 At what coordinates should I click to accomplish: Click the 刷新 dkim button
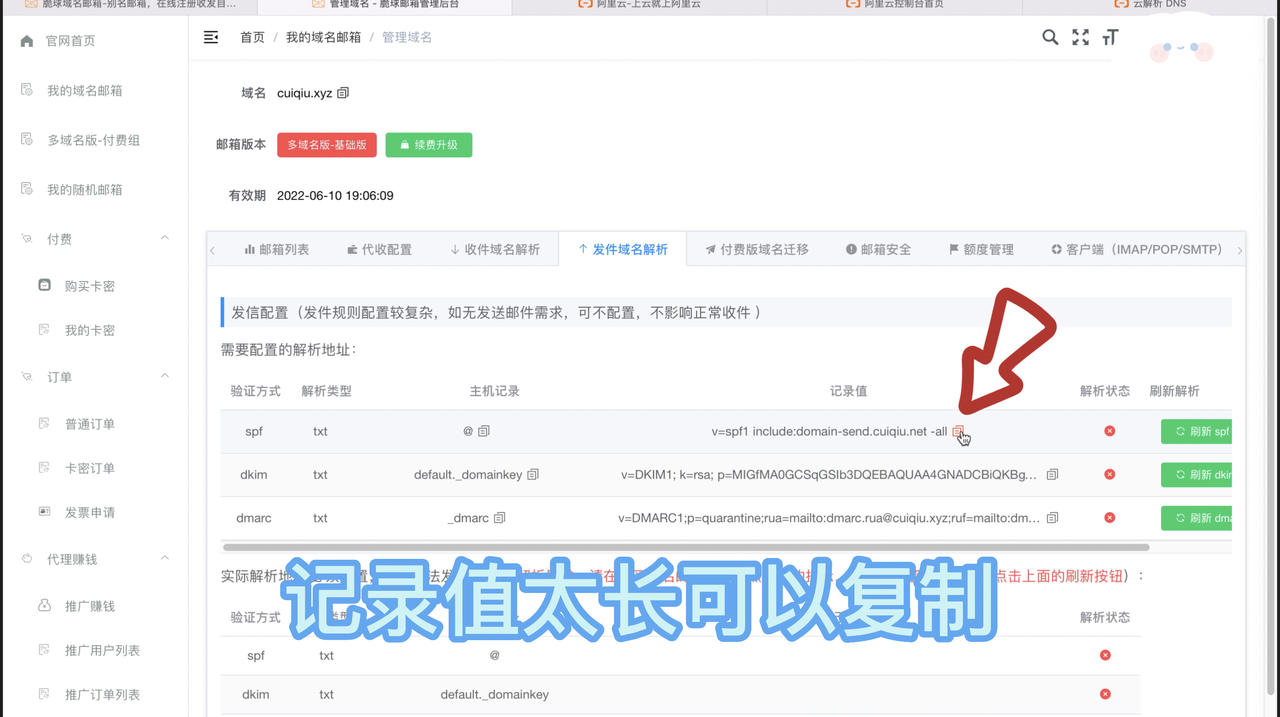click(1197, 475)
